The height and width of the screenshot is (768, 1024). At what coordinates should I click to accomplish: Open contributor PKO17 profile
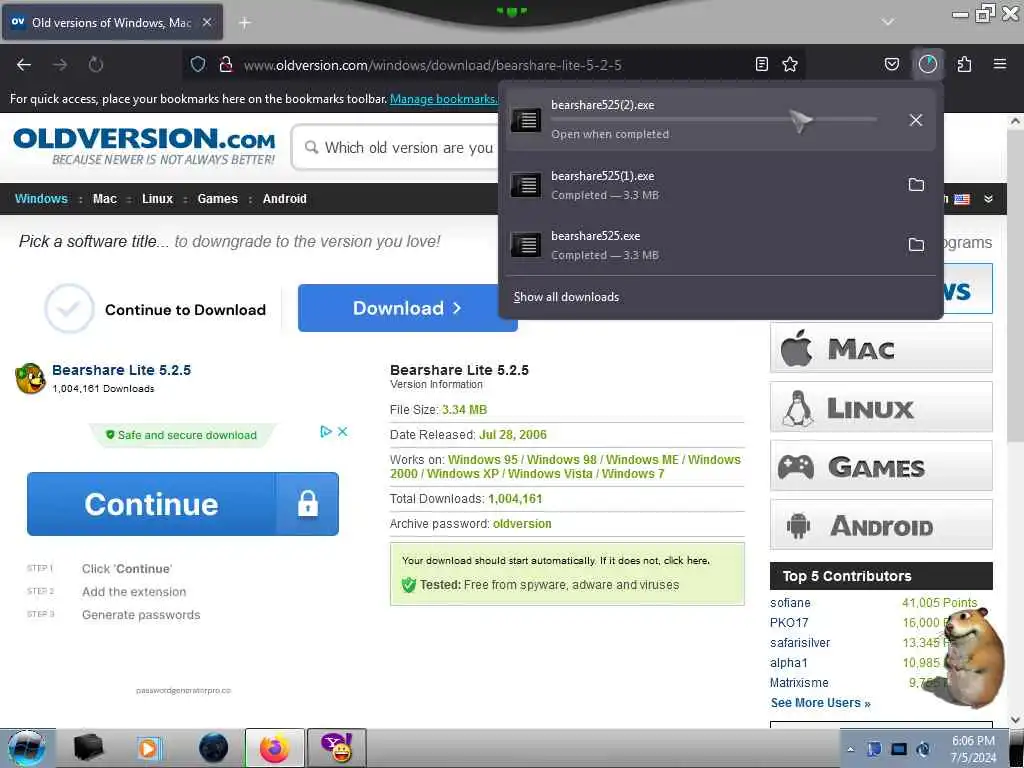[789, 623]
